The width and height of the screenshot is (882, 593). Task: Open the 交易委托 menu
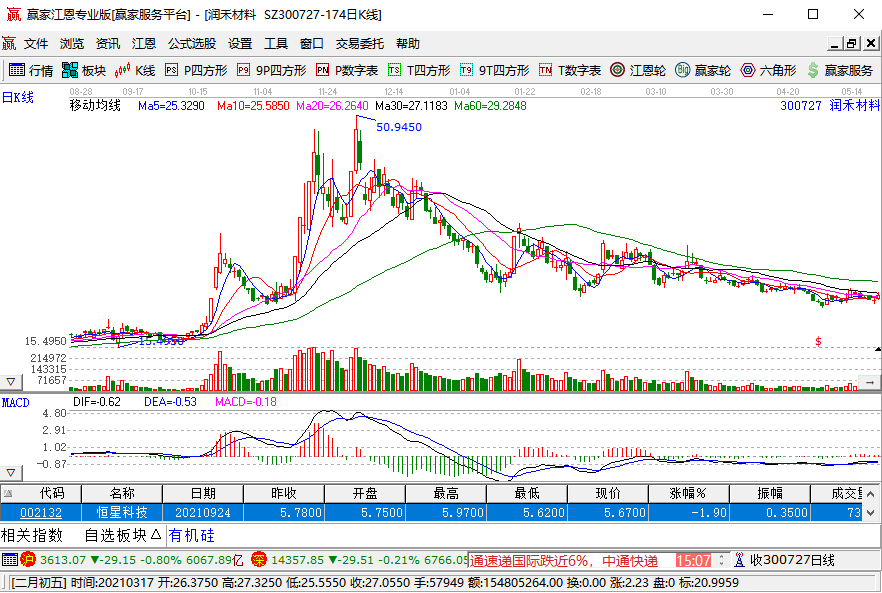(360, 43)
